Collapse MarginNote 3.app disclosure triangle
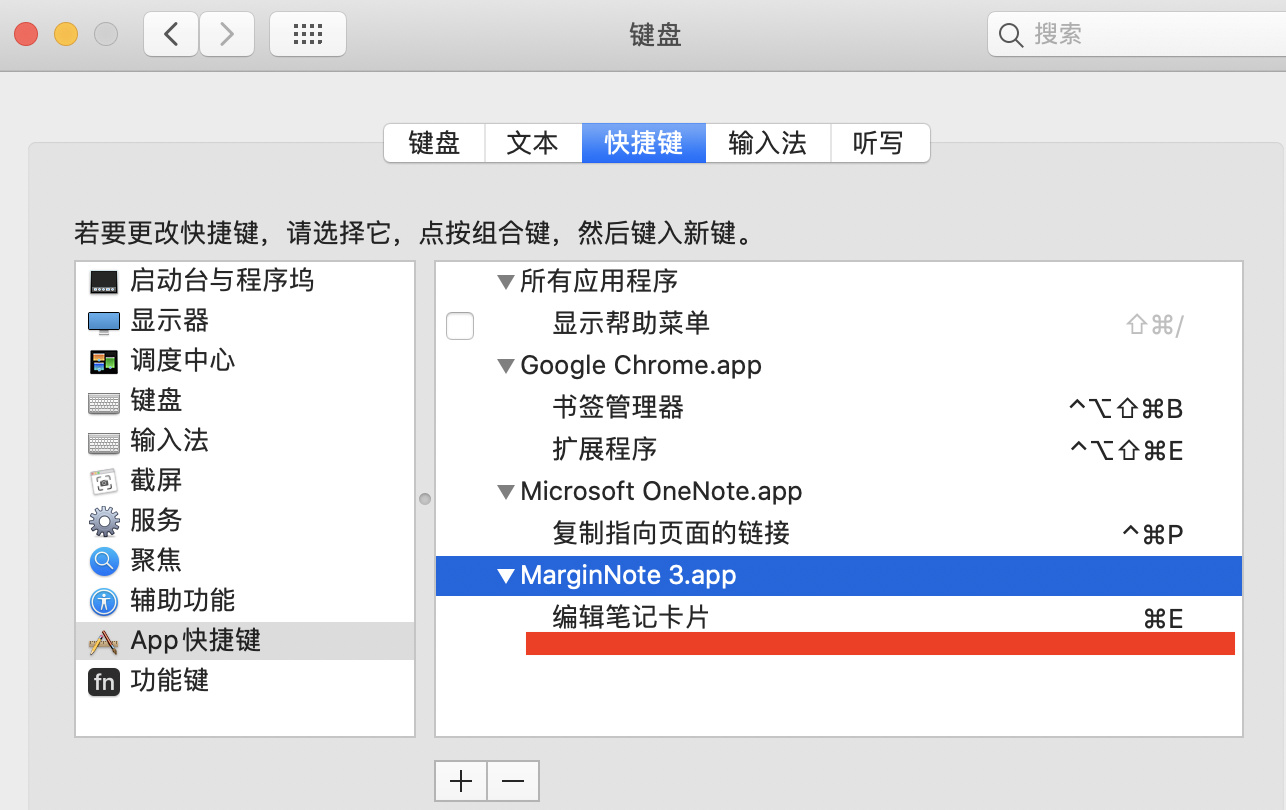The height and width of the screenshot is (810, 1286). pyautogui.click(x=506, y=576)
